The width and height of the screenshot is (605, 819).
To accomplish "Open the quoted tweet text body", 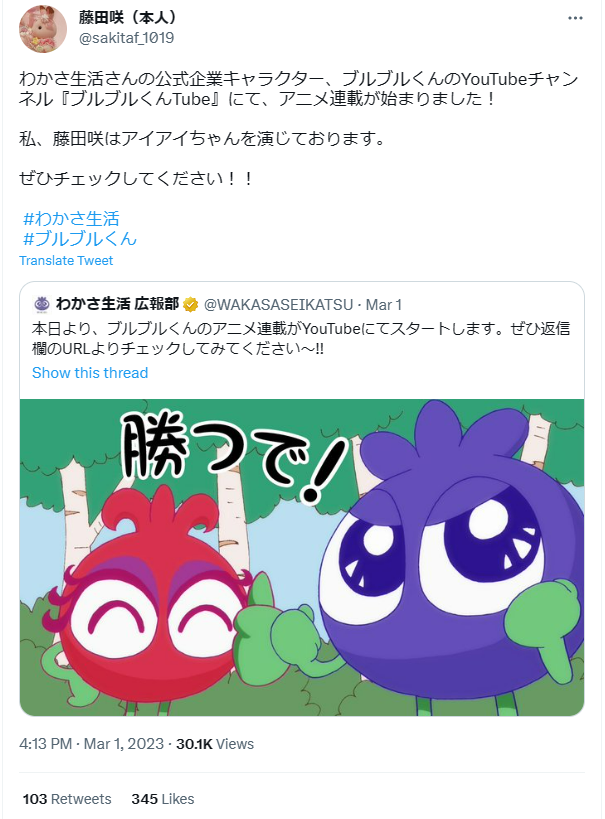I will (301, 338).
